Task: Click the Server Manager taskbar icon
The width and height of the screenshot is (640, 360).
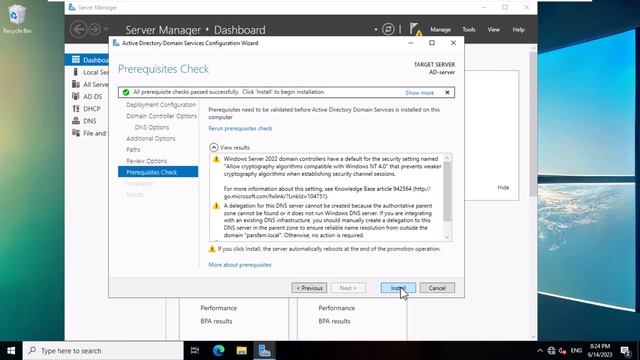Action: [264, 351]
